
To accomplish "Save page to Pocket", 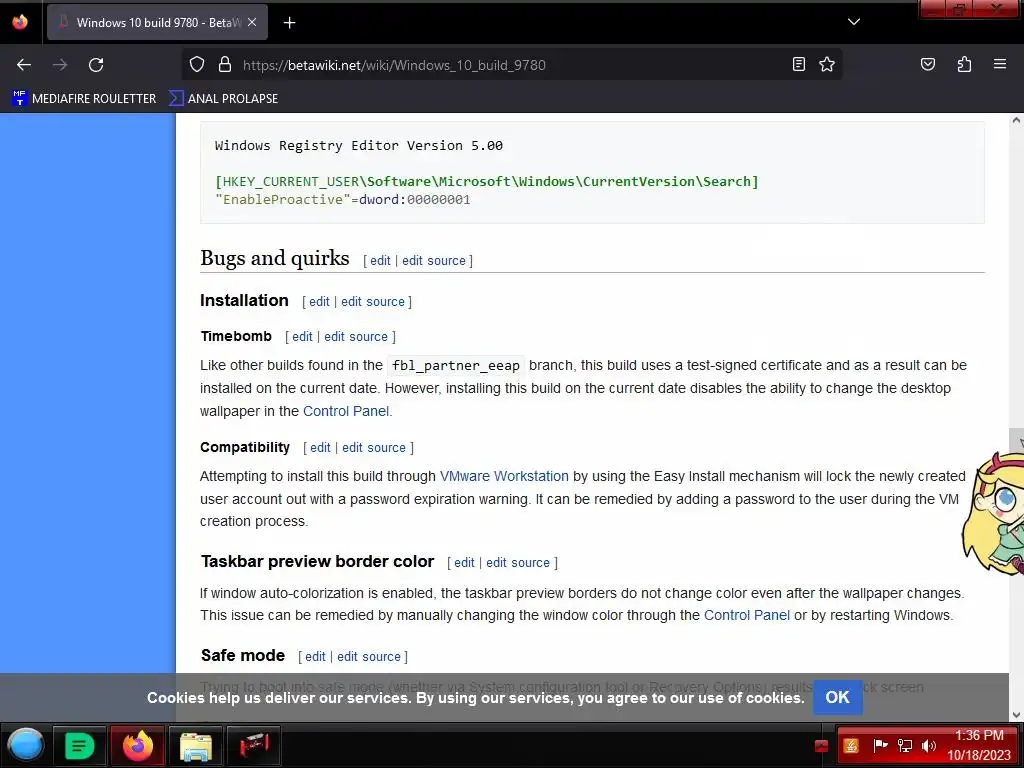I will click(928, 64).
